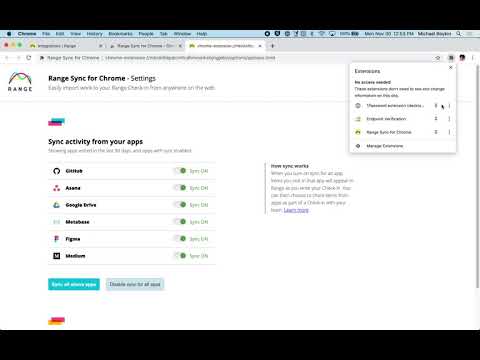480x360 pixels.
Task: Click the GitHub app icon
Action: pos(57,171)
